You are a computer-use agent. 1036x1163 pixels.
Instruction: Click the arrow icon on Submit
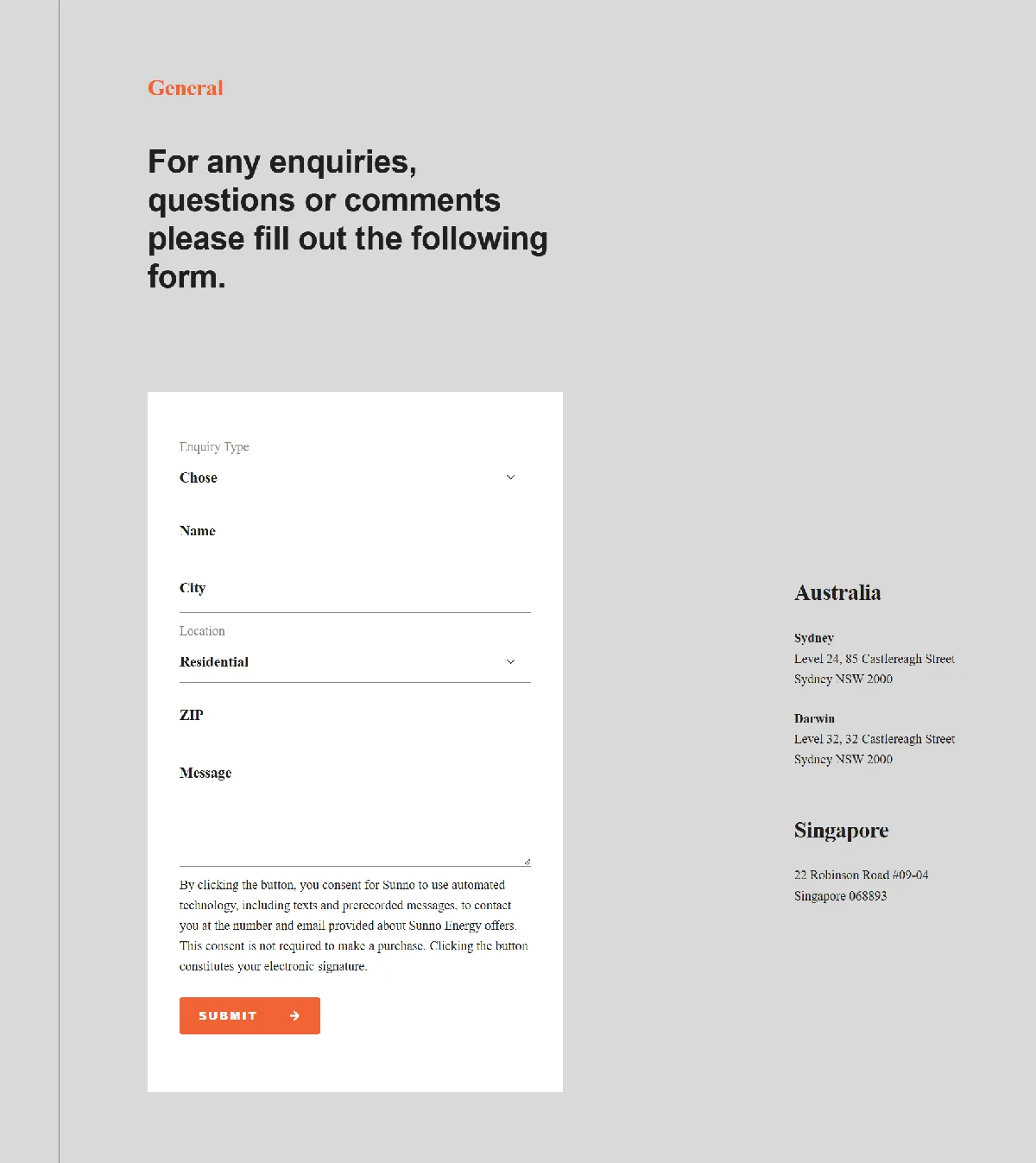click(295, 1016)
